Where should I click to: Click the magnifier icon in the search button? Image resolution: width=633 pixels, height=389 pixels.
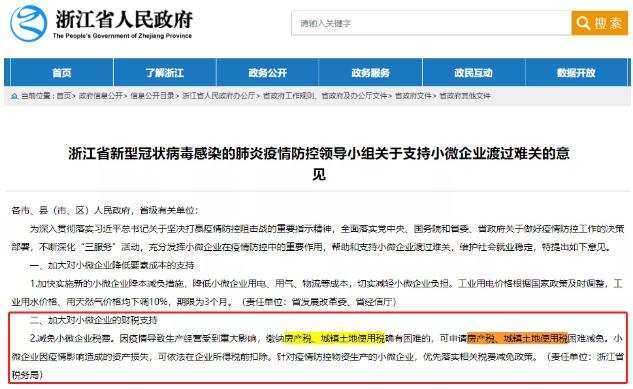[583, 23]
